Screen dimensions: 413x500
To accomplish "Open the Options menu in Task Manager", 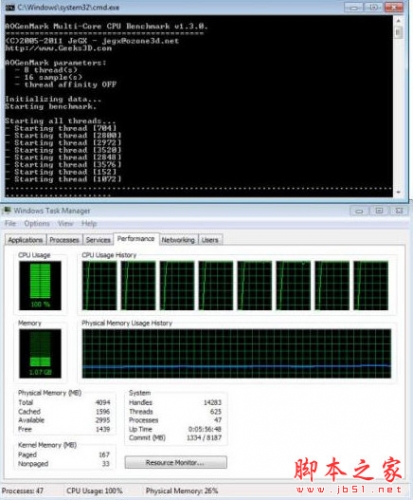I will click(37, 223).
